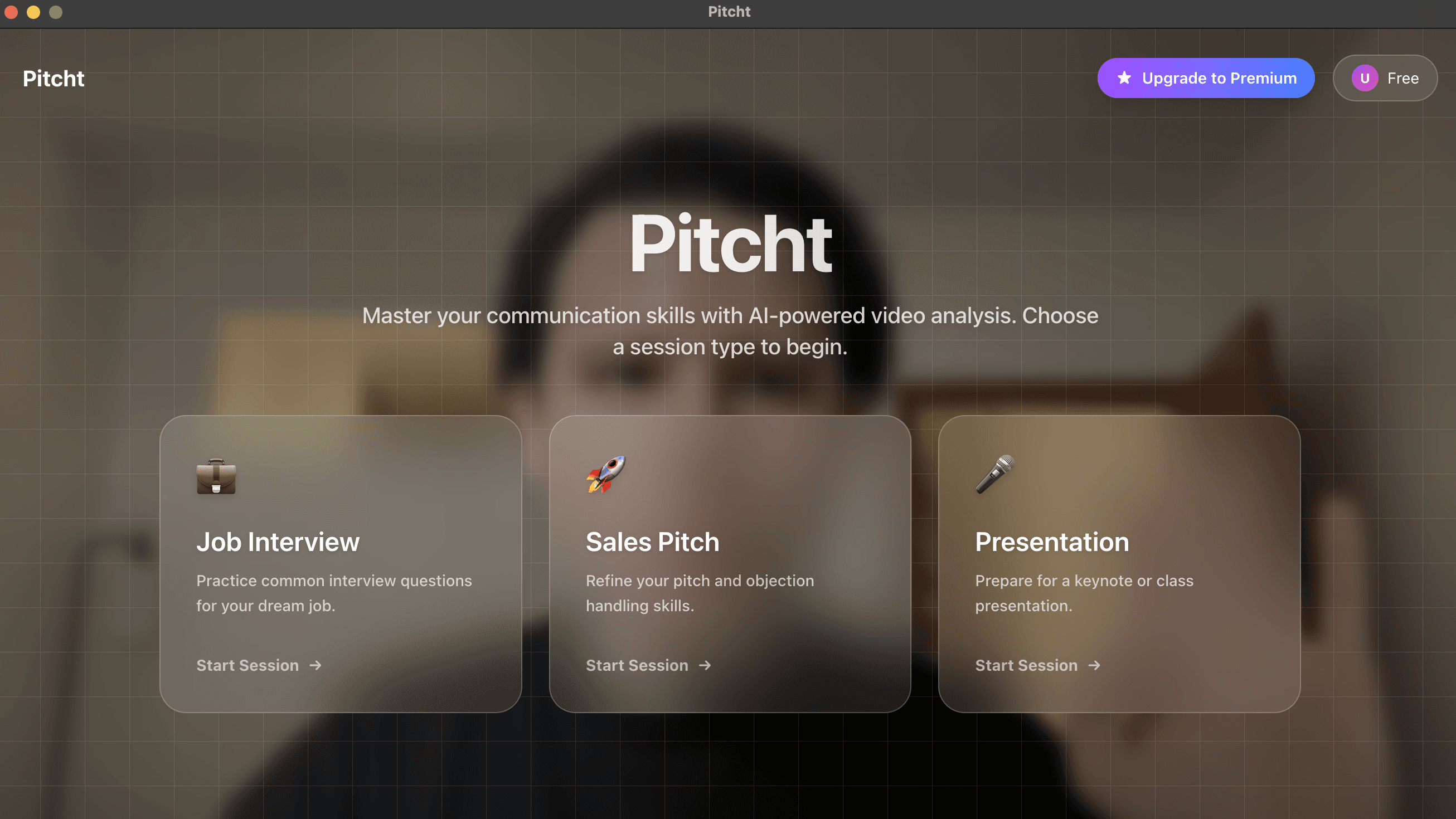
Task: Start Session for Sales Pitch
Action: [637, 665]
